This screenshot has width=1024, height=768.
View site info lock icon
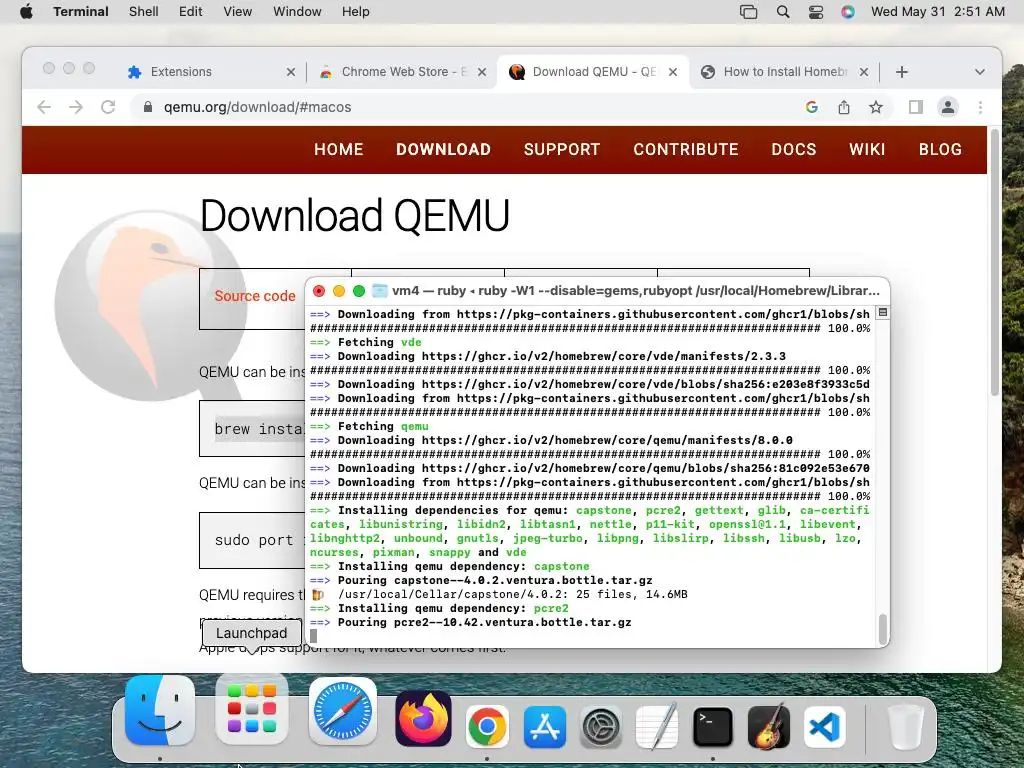pyautogui.click(x=148, y=107)
